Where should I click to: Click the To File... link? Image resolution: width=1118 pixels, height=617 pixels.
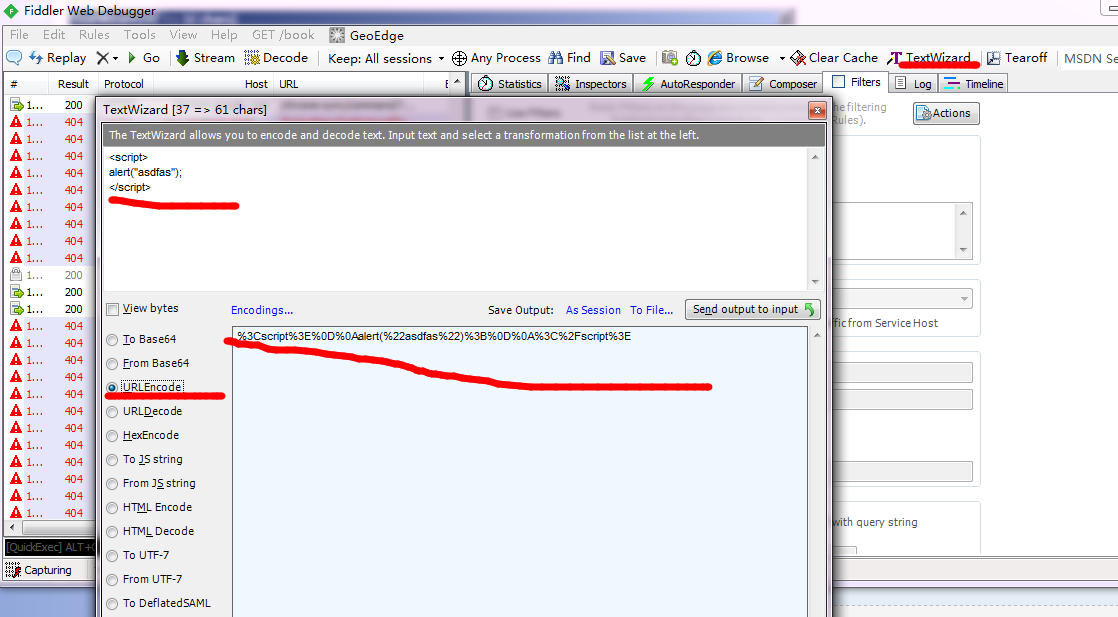[x=651, y=310]
